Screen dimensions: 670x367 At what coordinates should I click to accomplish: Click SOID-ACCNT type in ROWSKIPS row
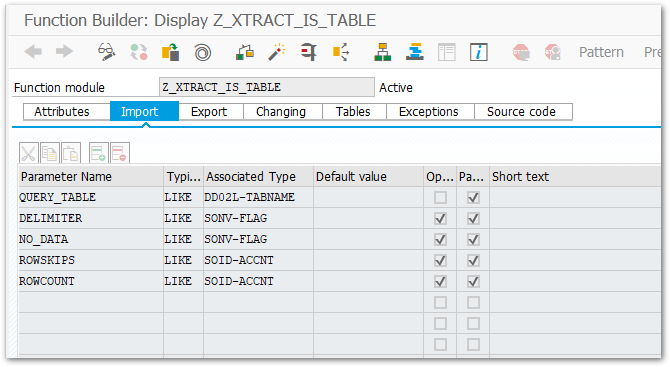pyautogui.click(x=259, y=260)
